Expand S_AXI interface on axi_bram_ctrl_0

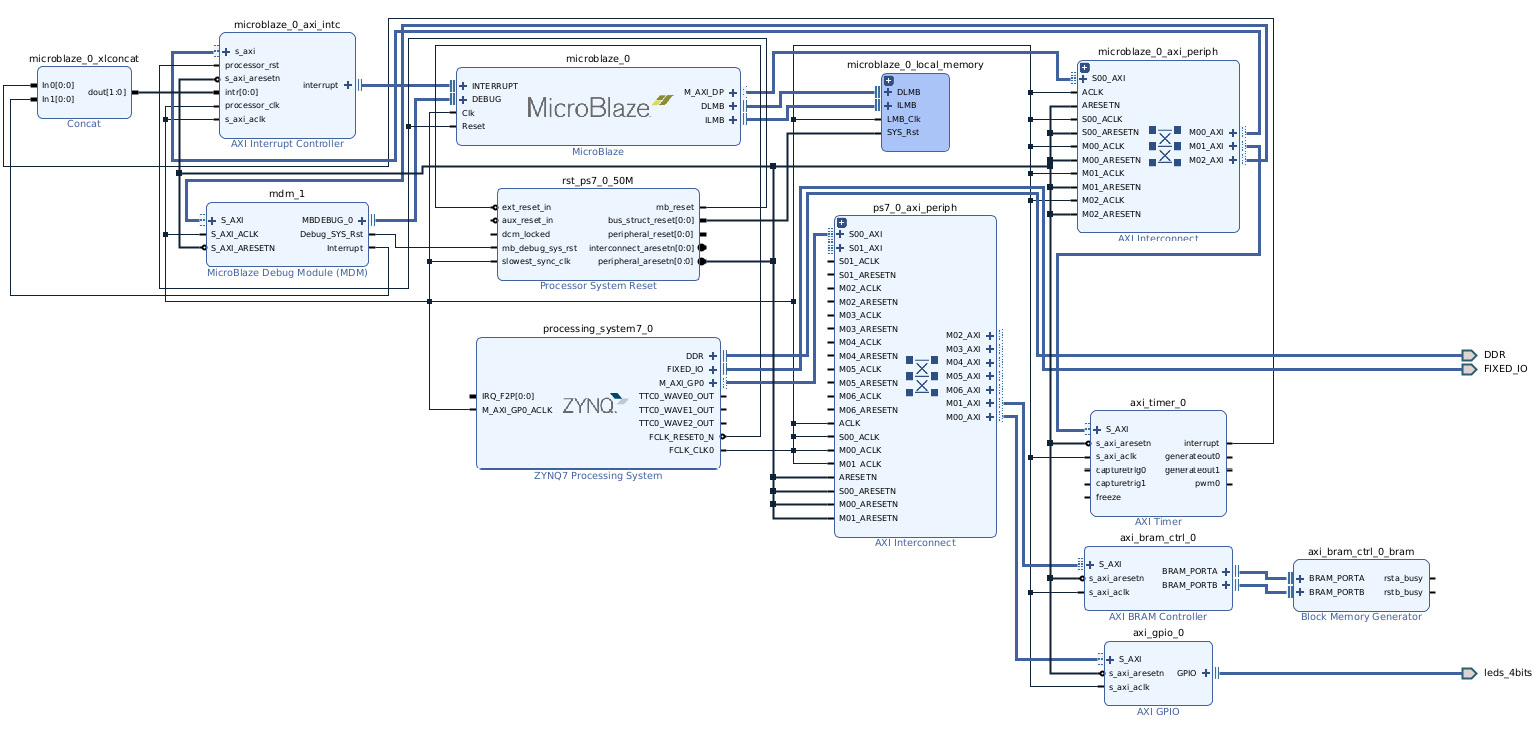coord(1091,564)
